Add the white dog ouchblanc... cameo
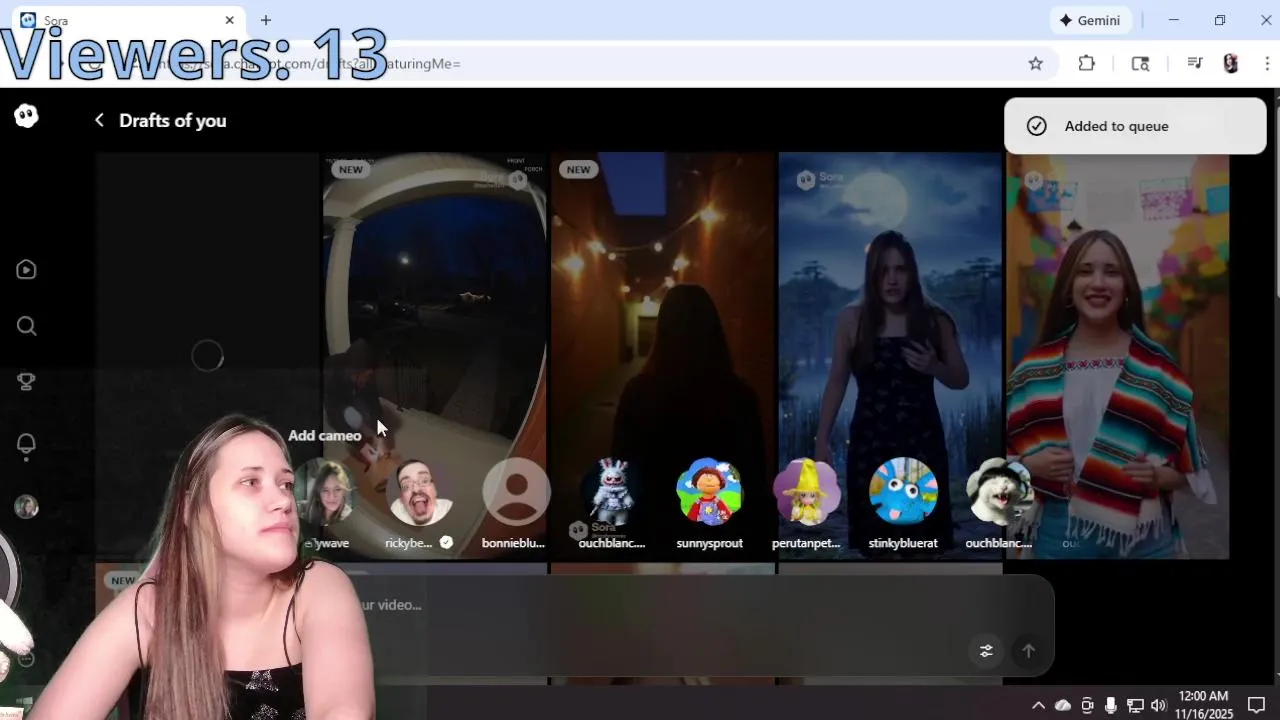Image resolution: width=1280 pixels, height=720 pixels. pyautogui.click(x=999, y=492)
